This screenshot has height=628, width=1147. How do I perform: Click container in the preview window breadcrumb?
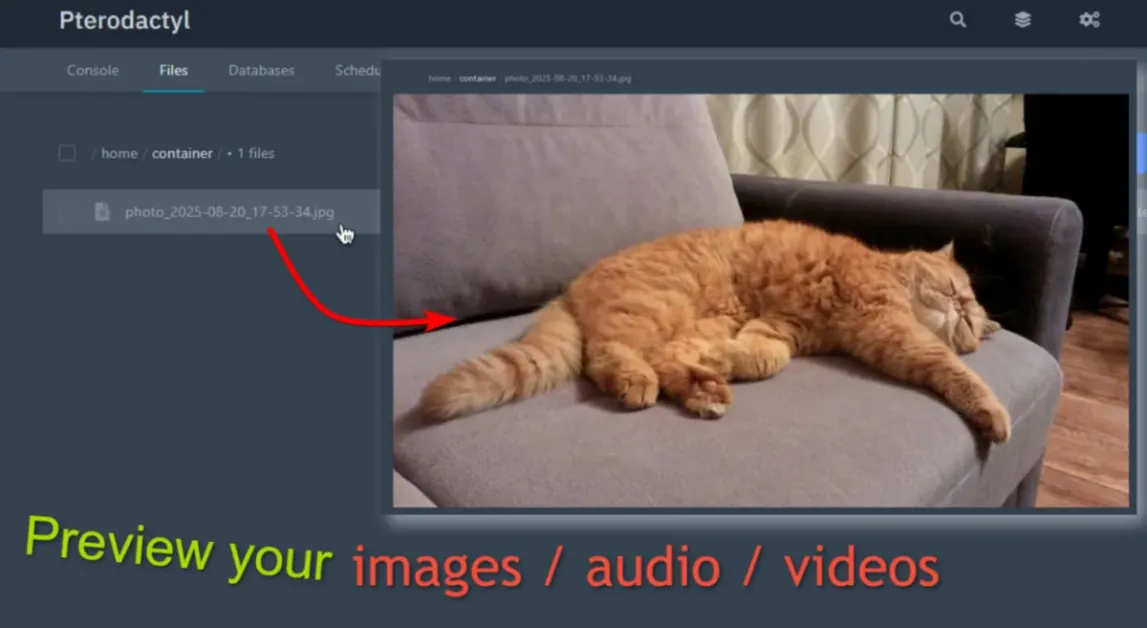pyautogui.click(x=478, y=78)
